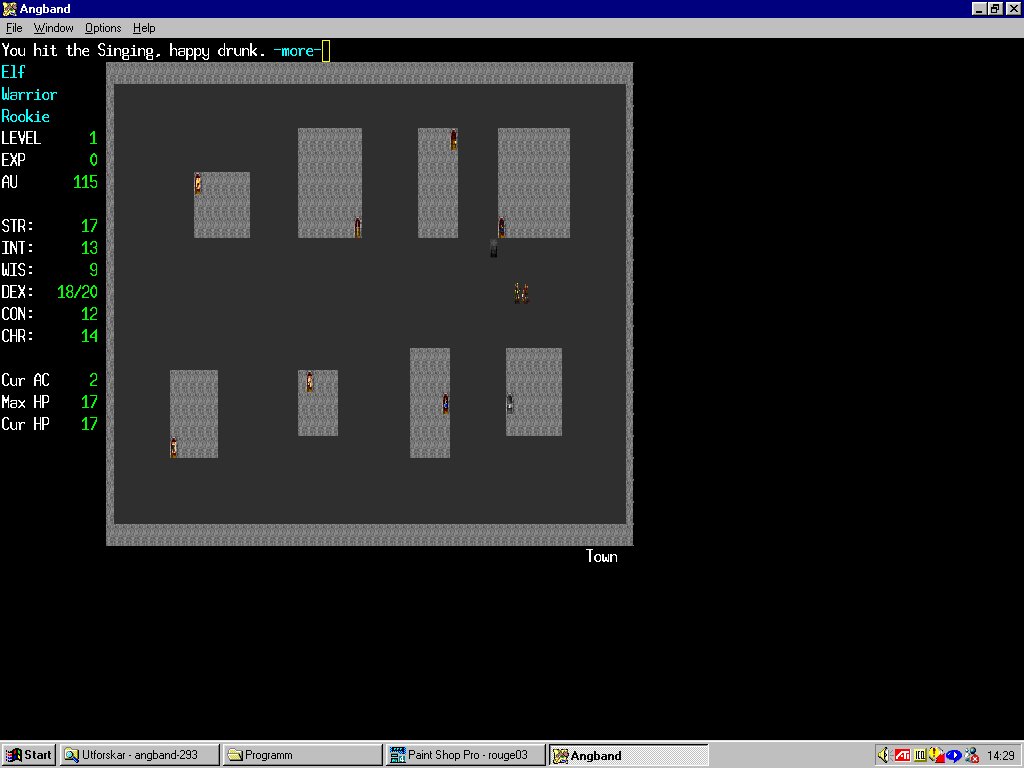The width and height of the screenshot is (1024, 768).
Task: Click the Angband taskbar button
Action: 629,755
